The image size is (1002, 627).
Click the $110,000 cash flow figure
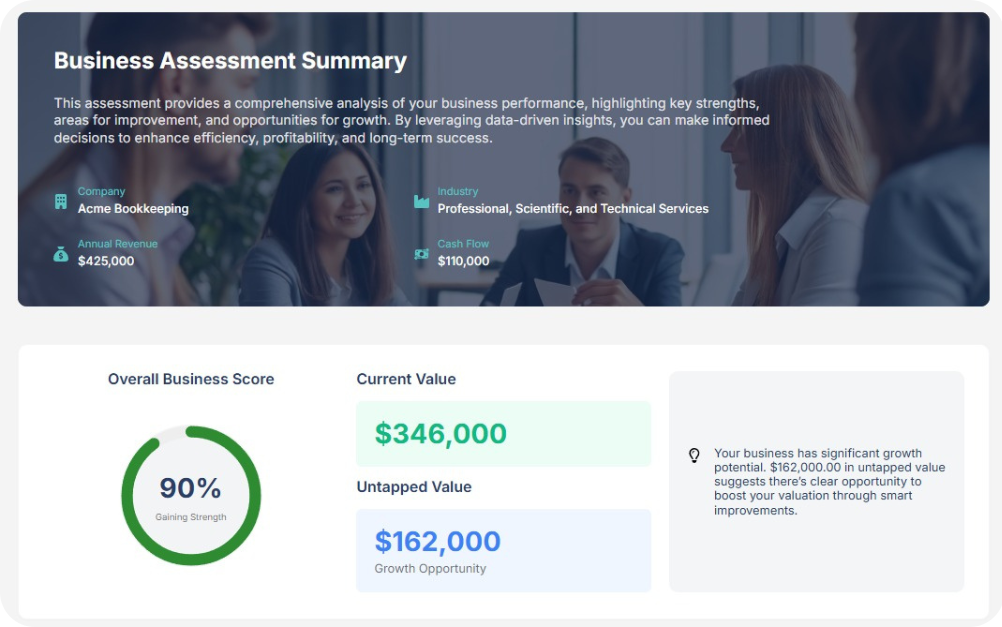(x=463, y=261)
